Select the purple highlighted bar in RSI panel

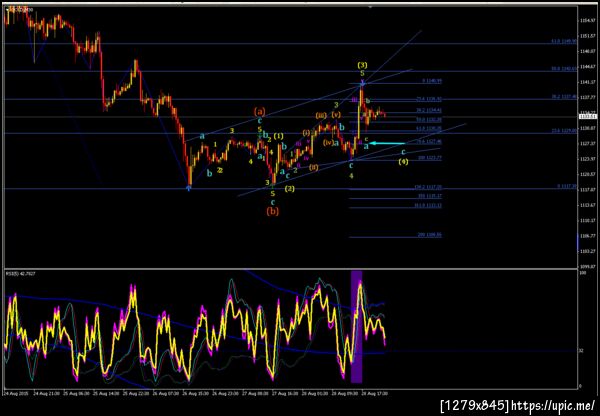(356, 326)
